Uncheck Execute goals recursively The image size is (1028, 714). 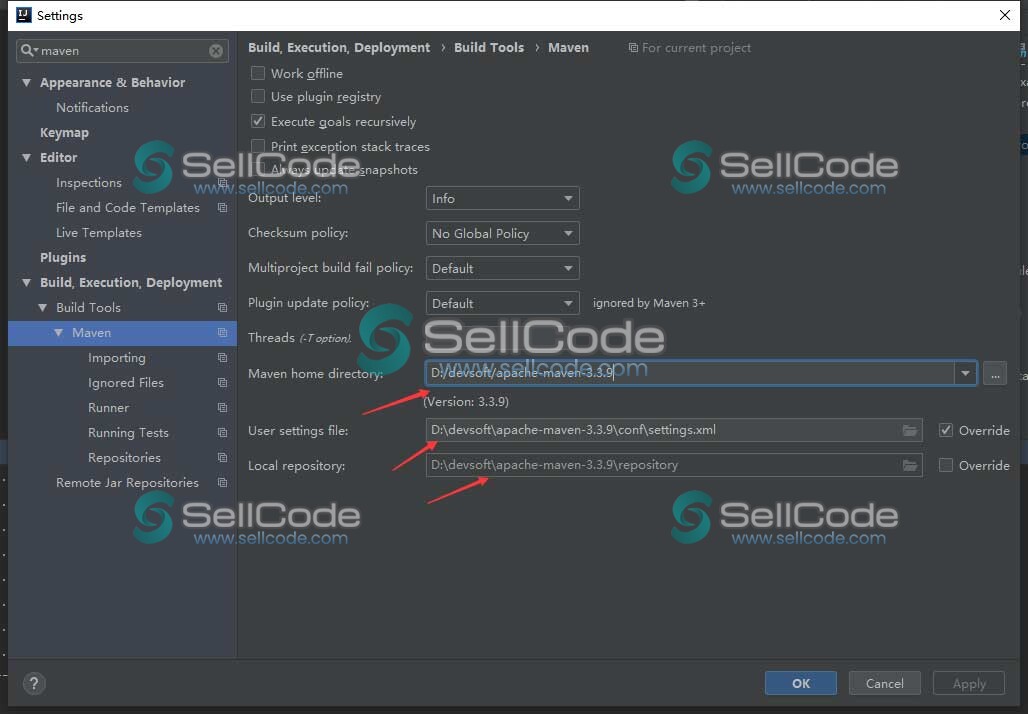pos(258,121)
